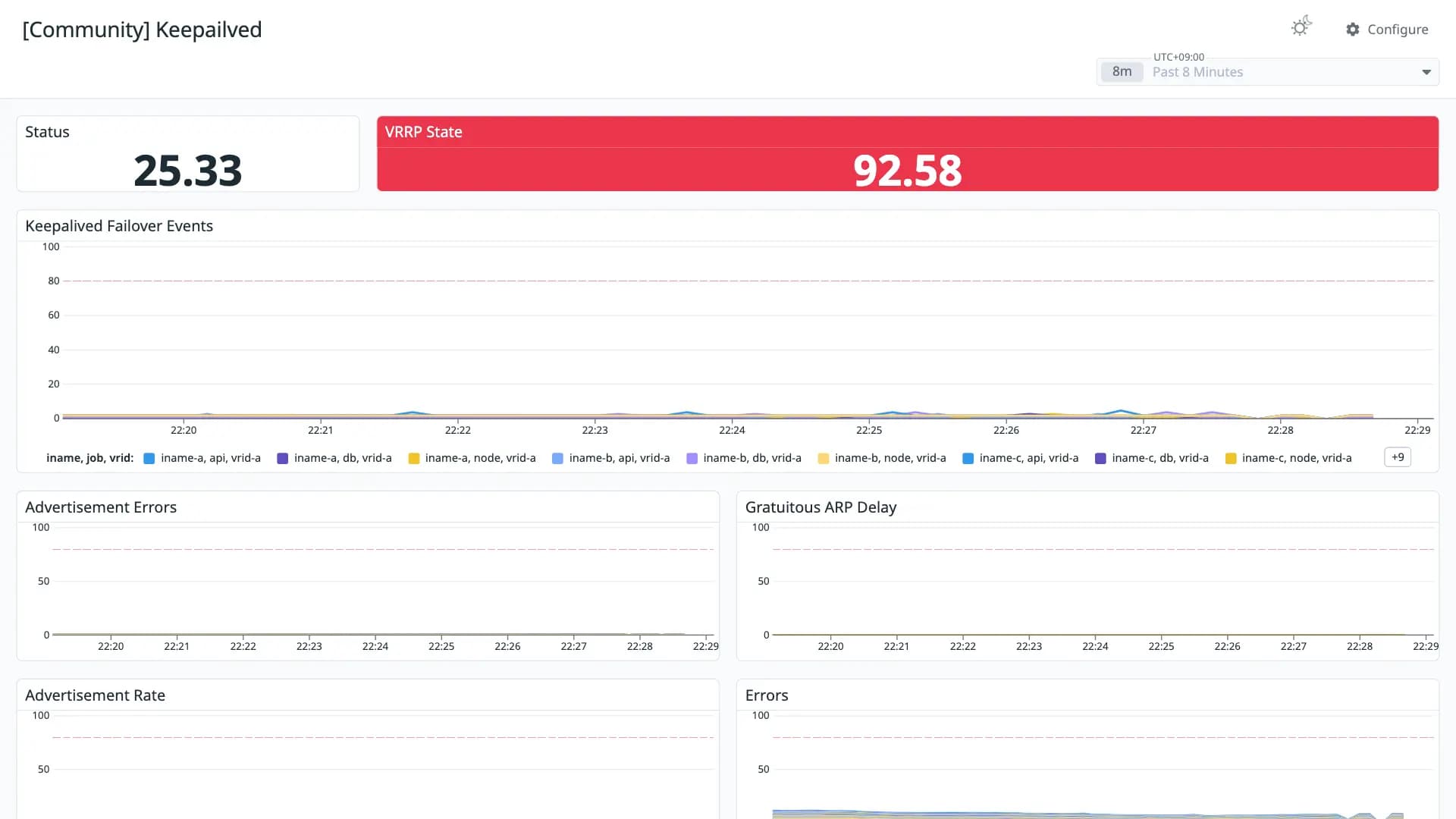Click the iname-b, db, vrid-a legend swatch
Image resolution: width=1456 pixels, height=819 pixels.
(x=692, y=458)
